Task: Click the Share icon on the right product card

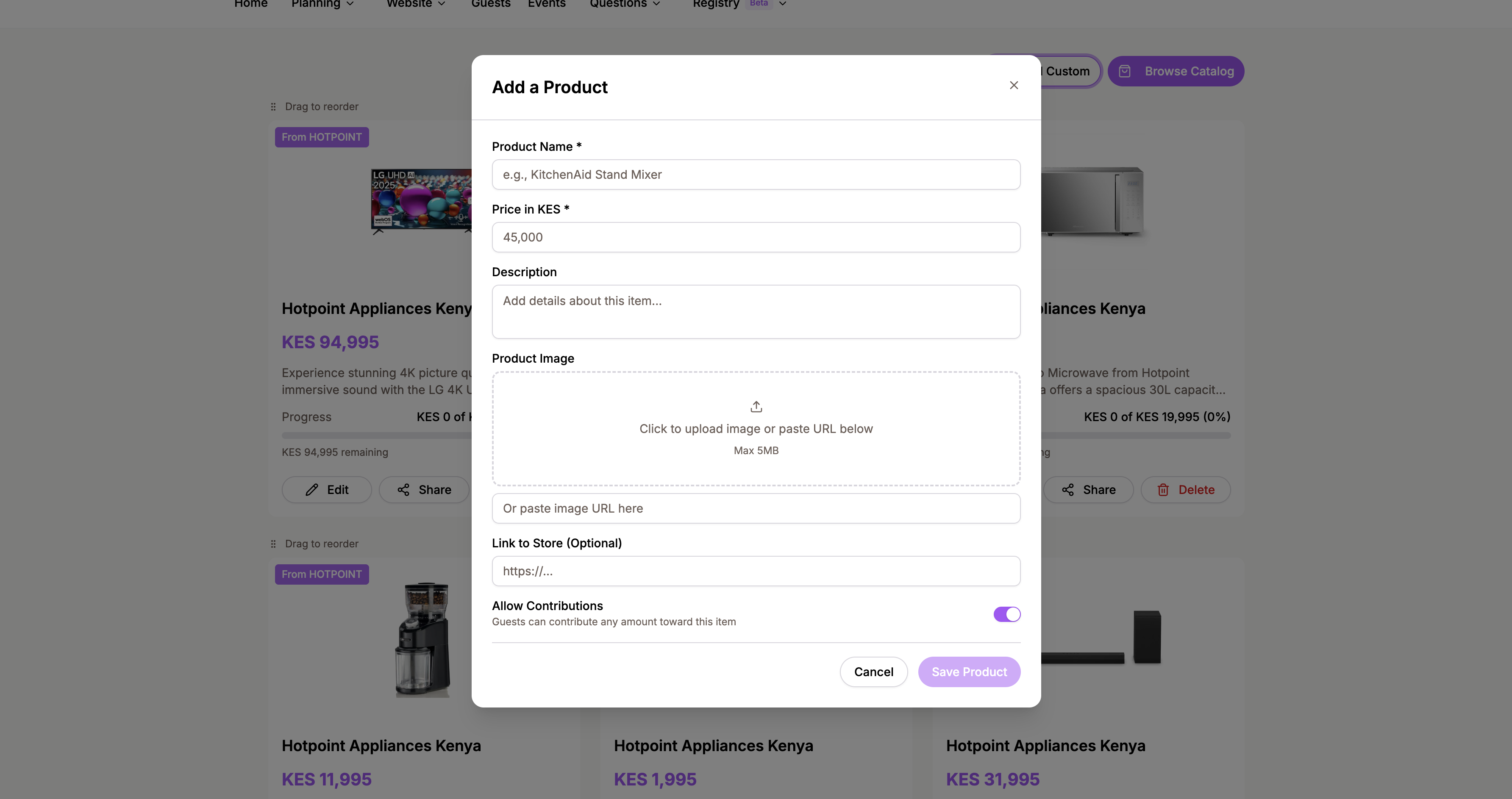Action: (1069, 489)
